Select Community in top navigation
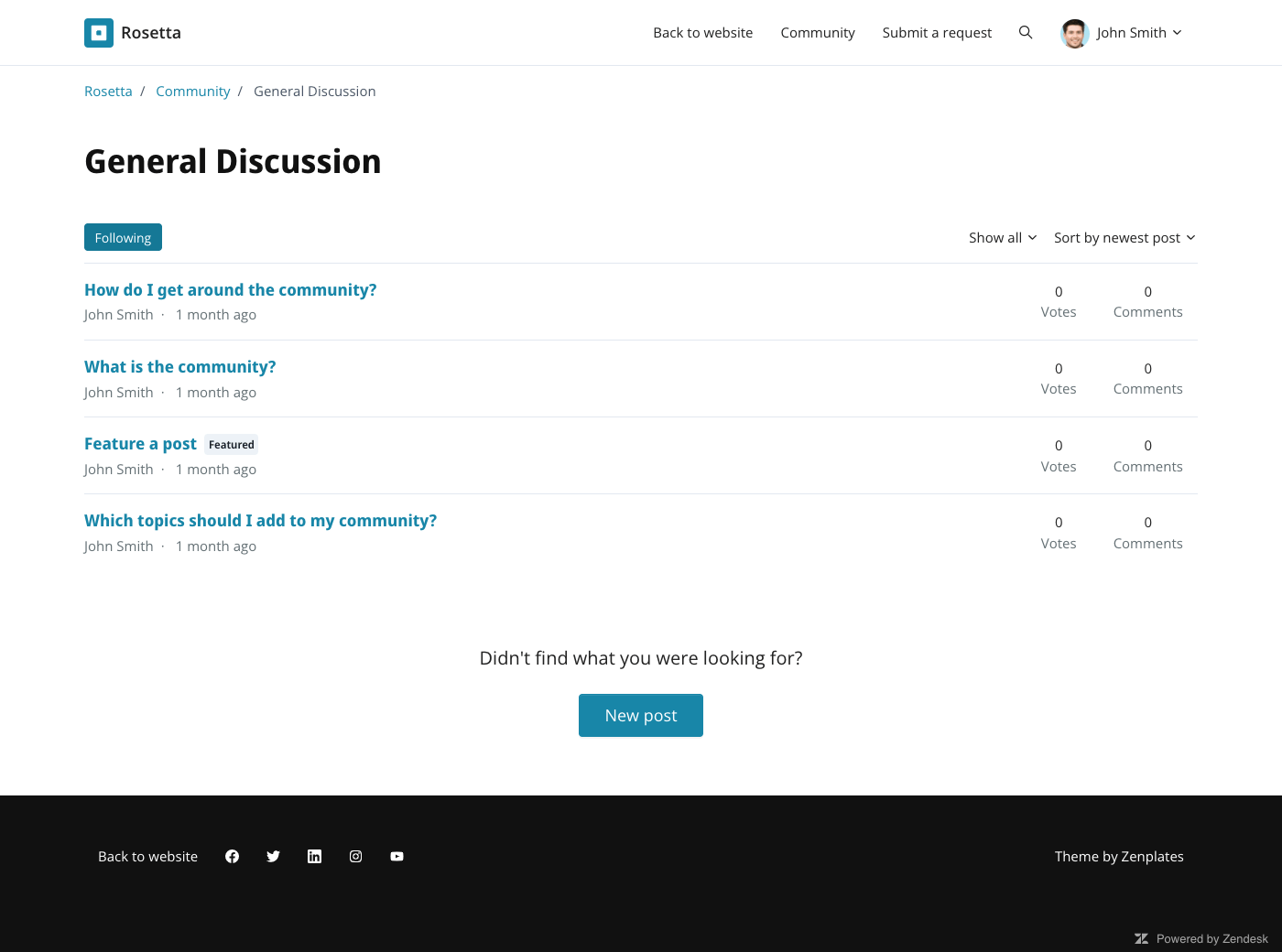This screenshot has height=952, width=1282. coord(817,33)
